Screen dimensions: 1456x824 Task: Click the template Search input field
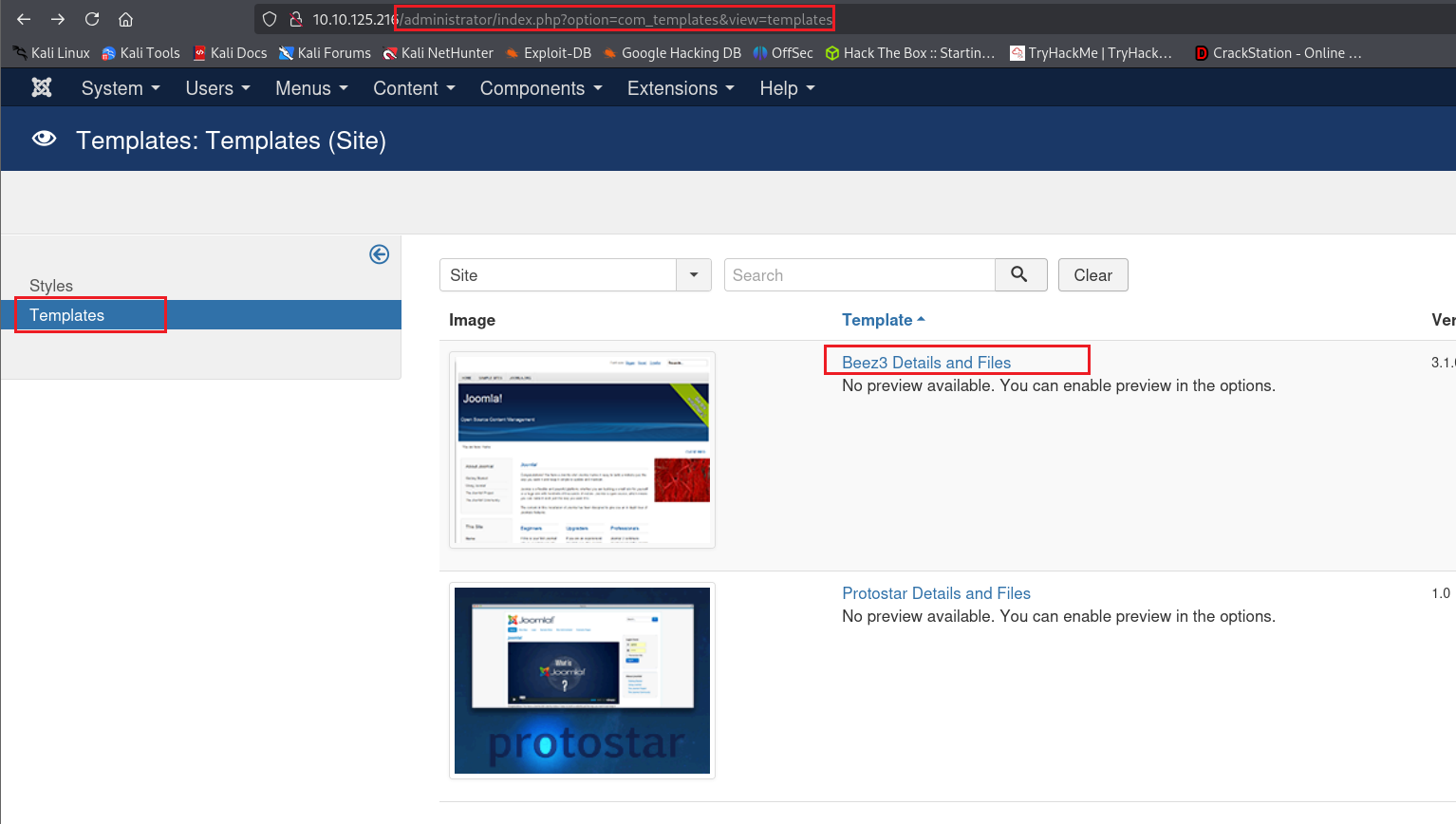[x=860, y=275]
